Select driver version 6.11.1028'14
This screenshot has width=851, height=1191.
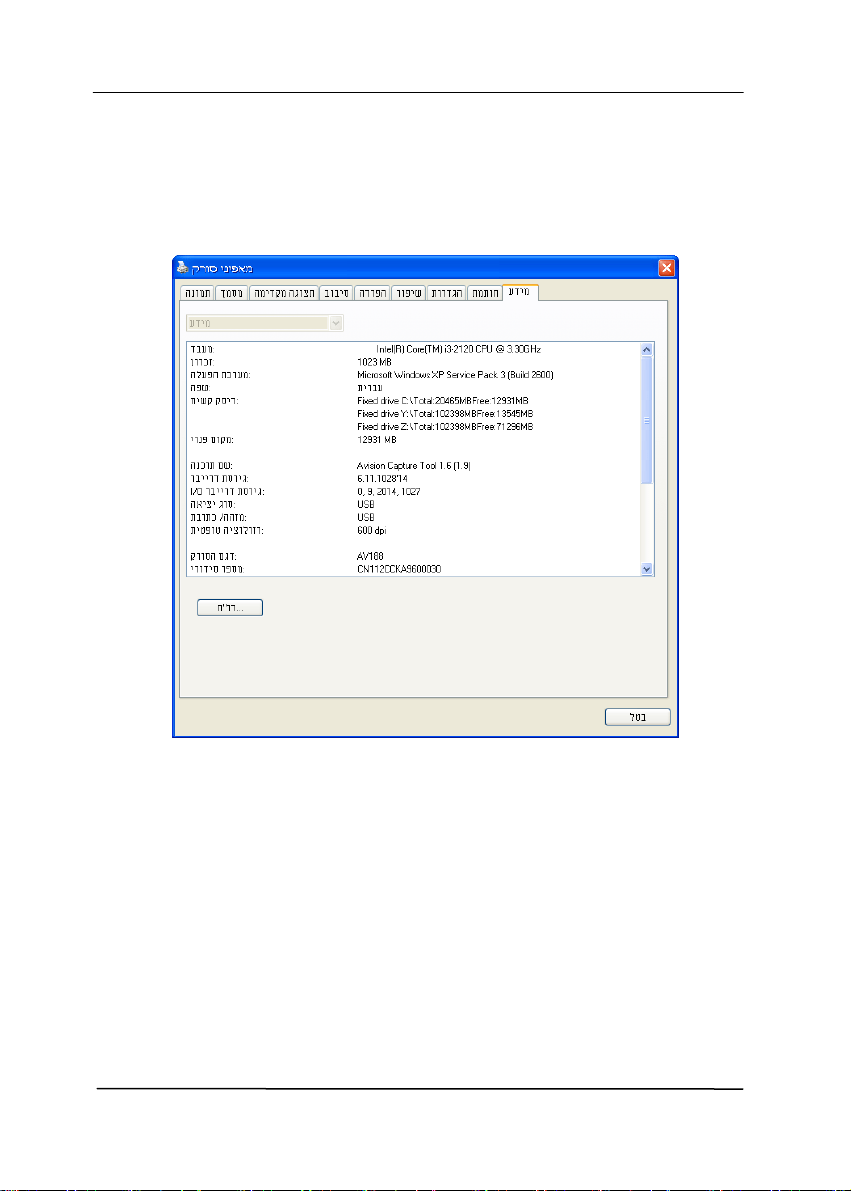tap(382, 479)
